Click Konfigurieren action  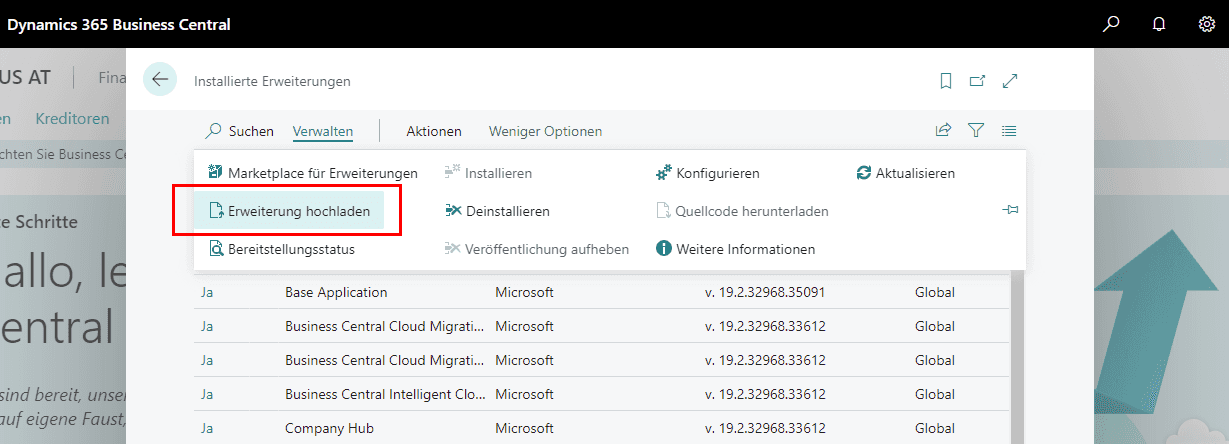click(x=717, y=173)
